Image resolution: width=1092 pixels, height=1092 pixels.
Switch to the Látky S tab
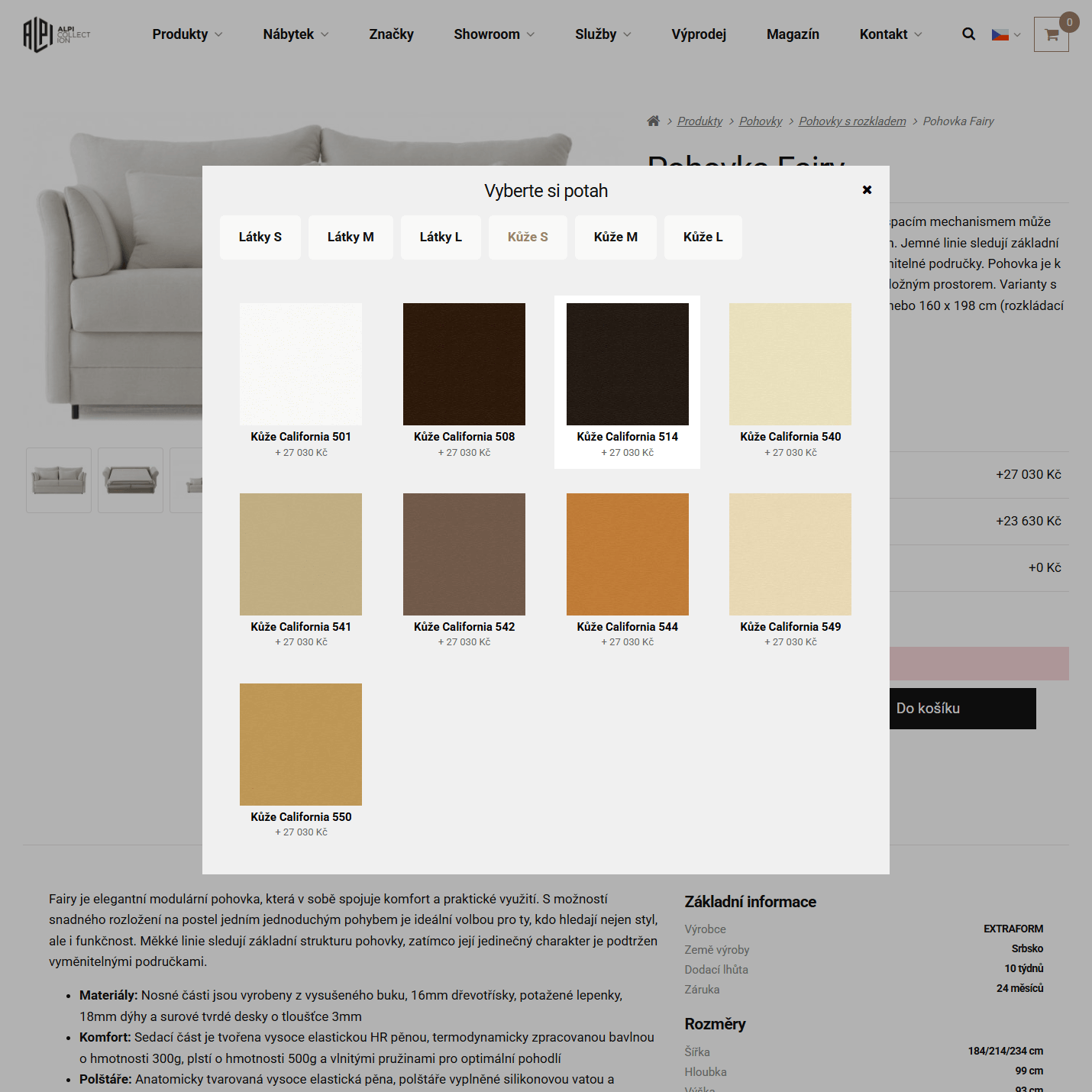(260, 237)
